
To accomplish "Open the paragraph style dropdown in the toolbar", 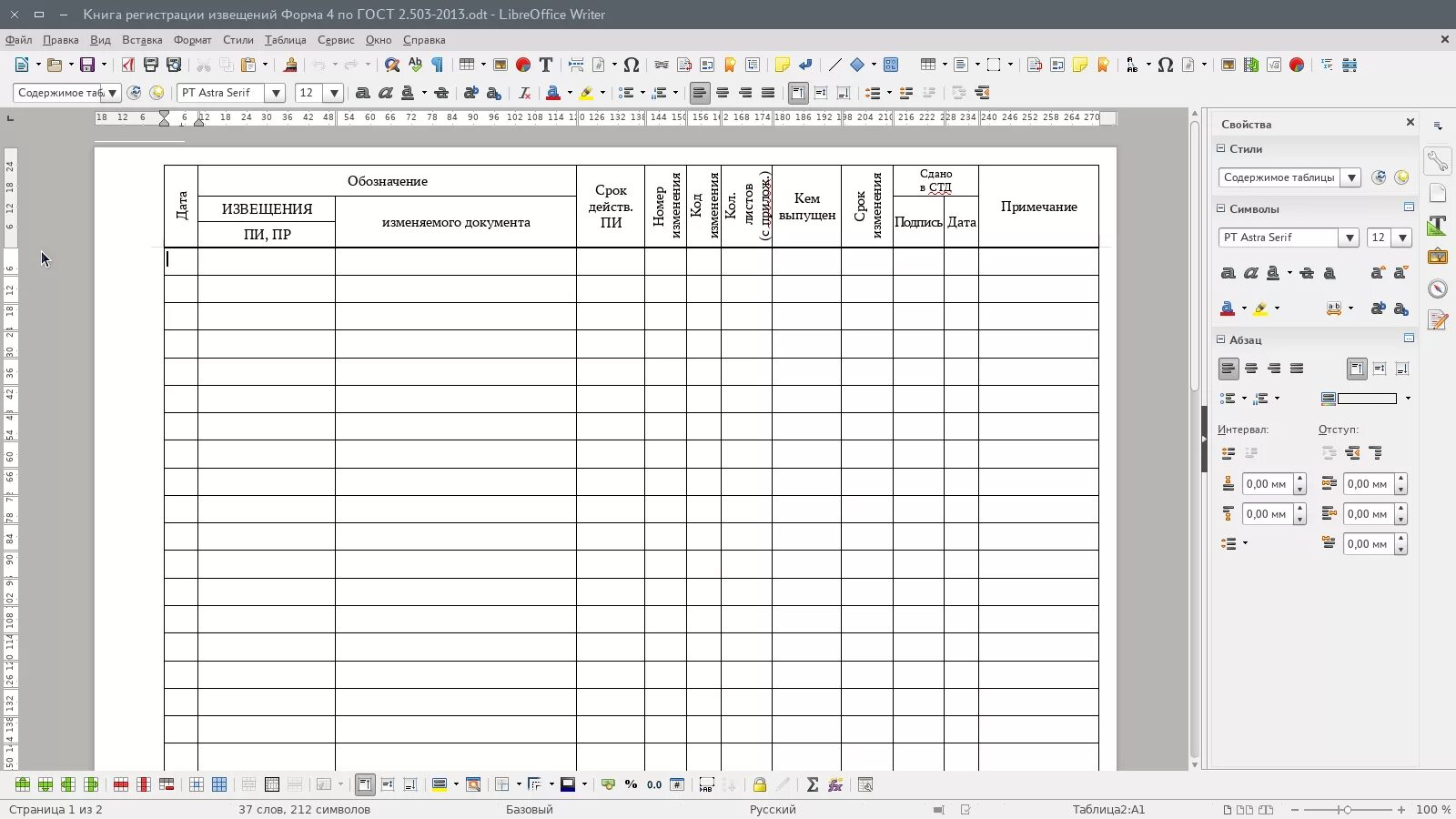I will pos(112,93).
